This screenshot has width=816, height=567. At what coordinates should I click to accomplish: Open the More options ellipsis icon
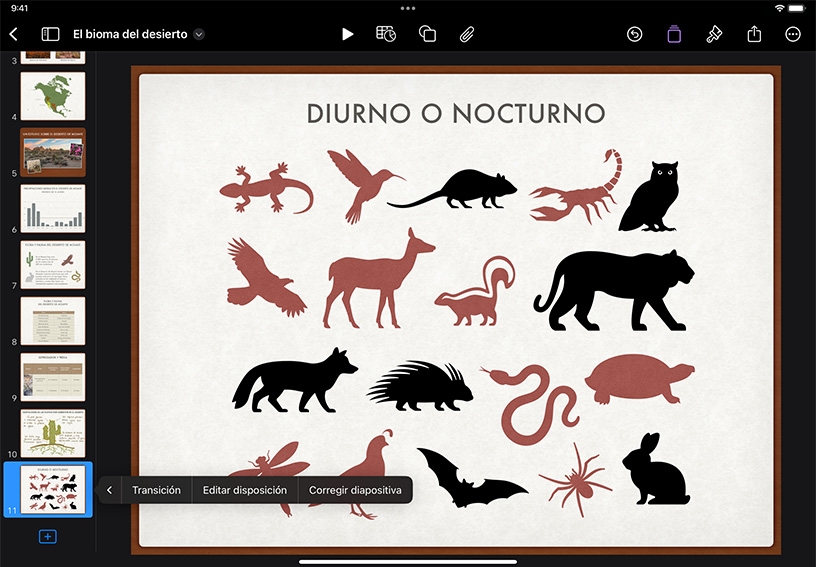(793, 34)
